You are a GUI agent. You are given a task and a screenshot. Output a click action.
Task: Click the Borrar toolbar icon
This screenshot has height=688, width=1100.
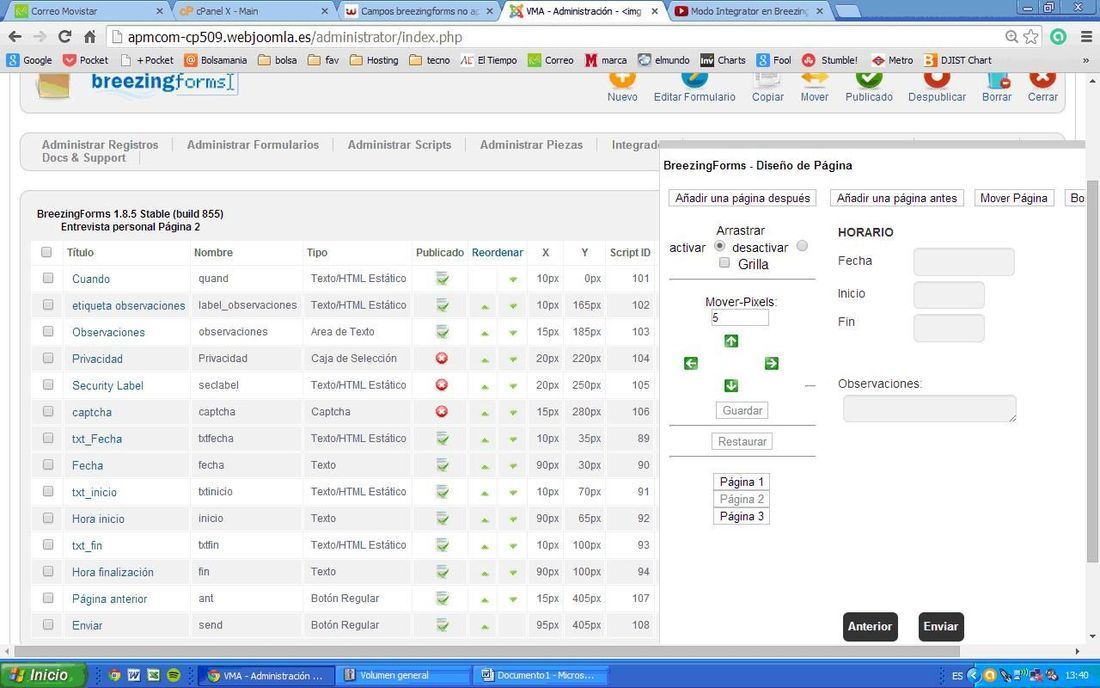[997, 88]
